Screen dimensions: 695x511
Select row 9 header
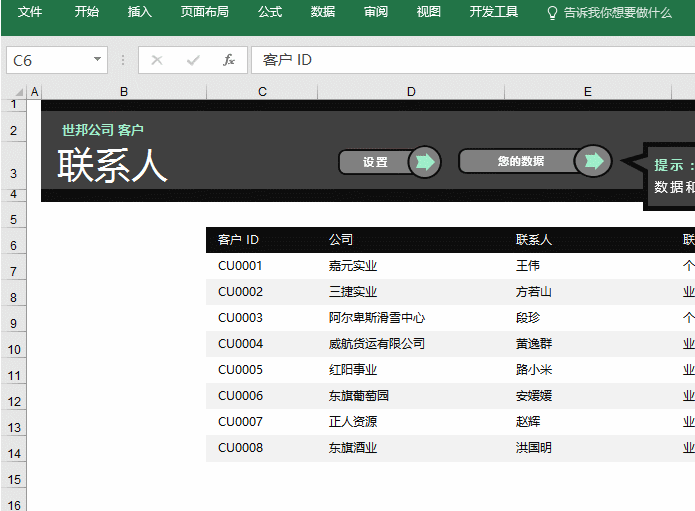(x=14, y=324)
